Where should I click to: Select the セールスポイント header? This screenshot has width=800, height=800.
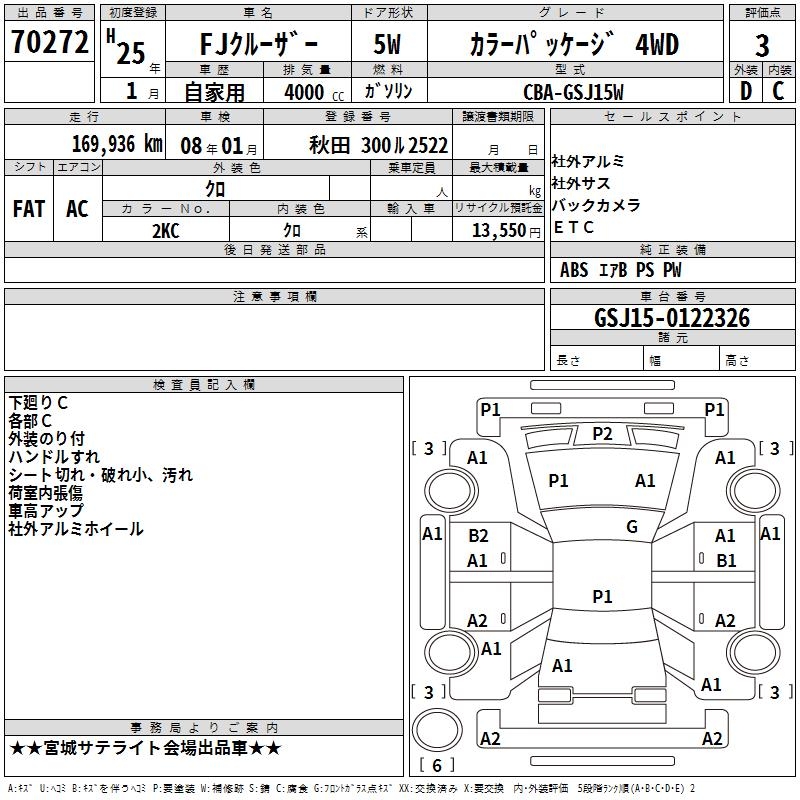(672, 117)
